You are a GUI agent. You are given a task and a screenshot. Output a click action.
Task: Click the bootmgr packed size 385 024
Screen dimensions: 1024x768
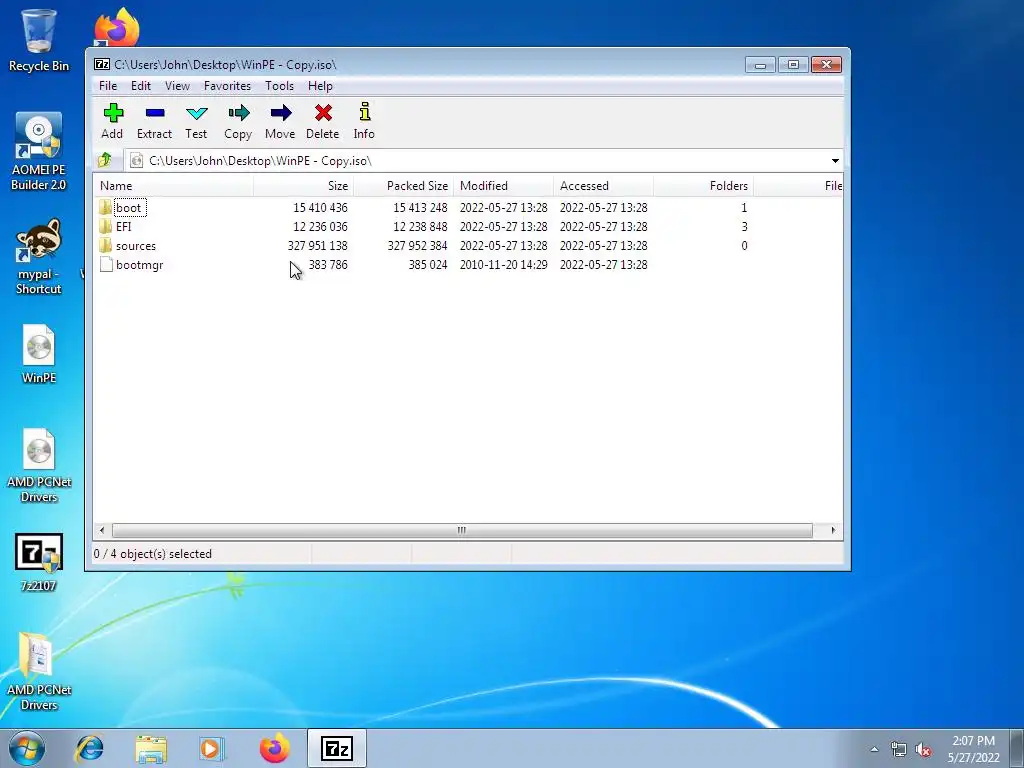pos(428,264)
